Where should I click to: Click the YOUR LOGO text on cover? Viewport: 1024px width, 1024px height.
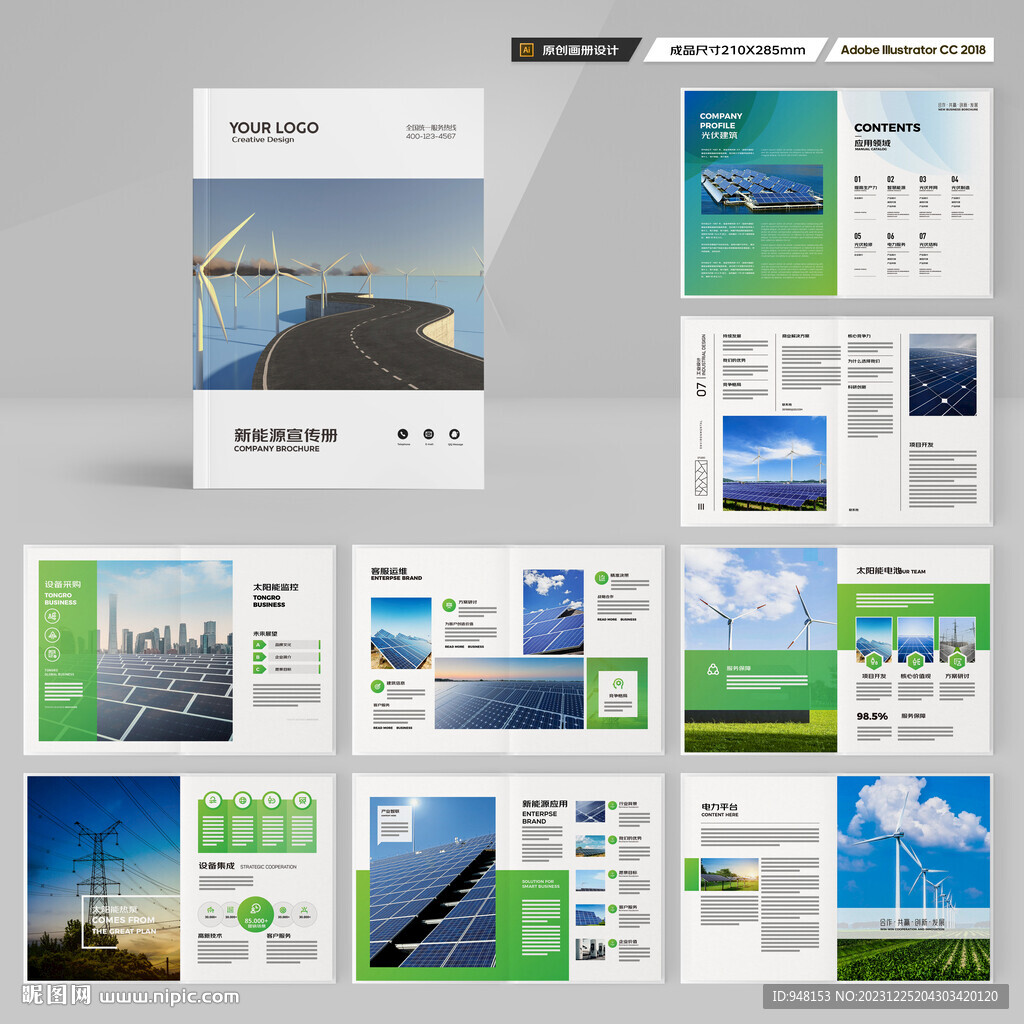[x=274, y=127]
